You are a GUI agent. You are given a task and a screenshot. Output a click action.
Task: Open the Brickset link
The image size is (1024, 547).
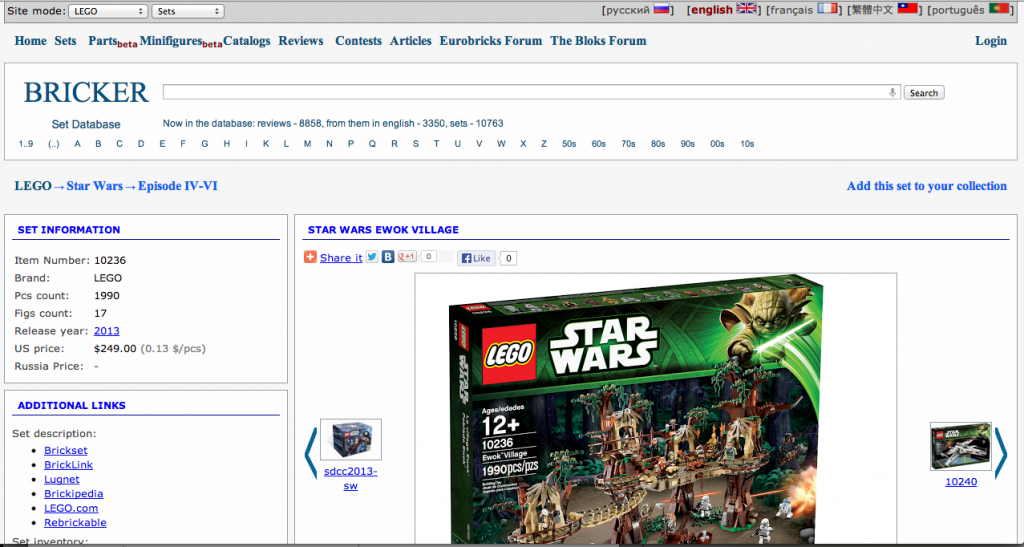coord(65,450)
